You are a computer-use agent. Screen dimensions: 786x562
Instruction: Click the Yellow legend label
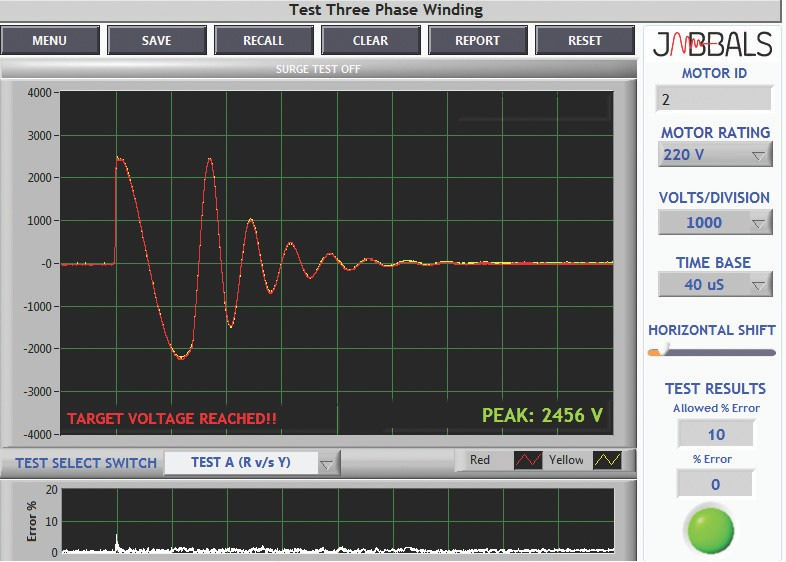[566, 460]
